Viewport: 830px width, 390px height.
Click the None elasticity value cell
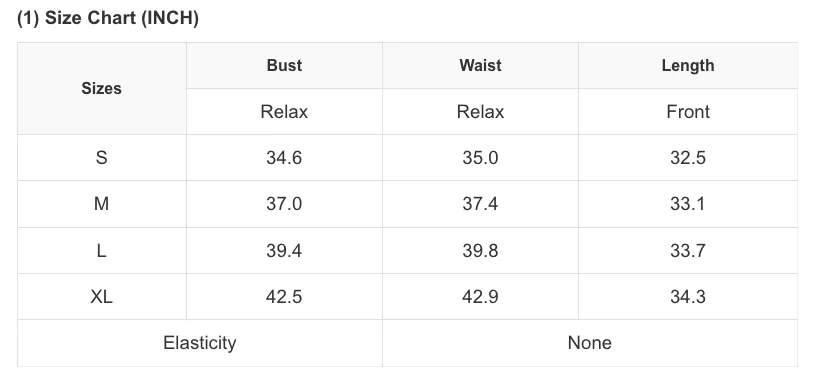coord(590,343)
